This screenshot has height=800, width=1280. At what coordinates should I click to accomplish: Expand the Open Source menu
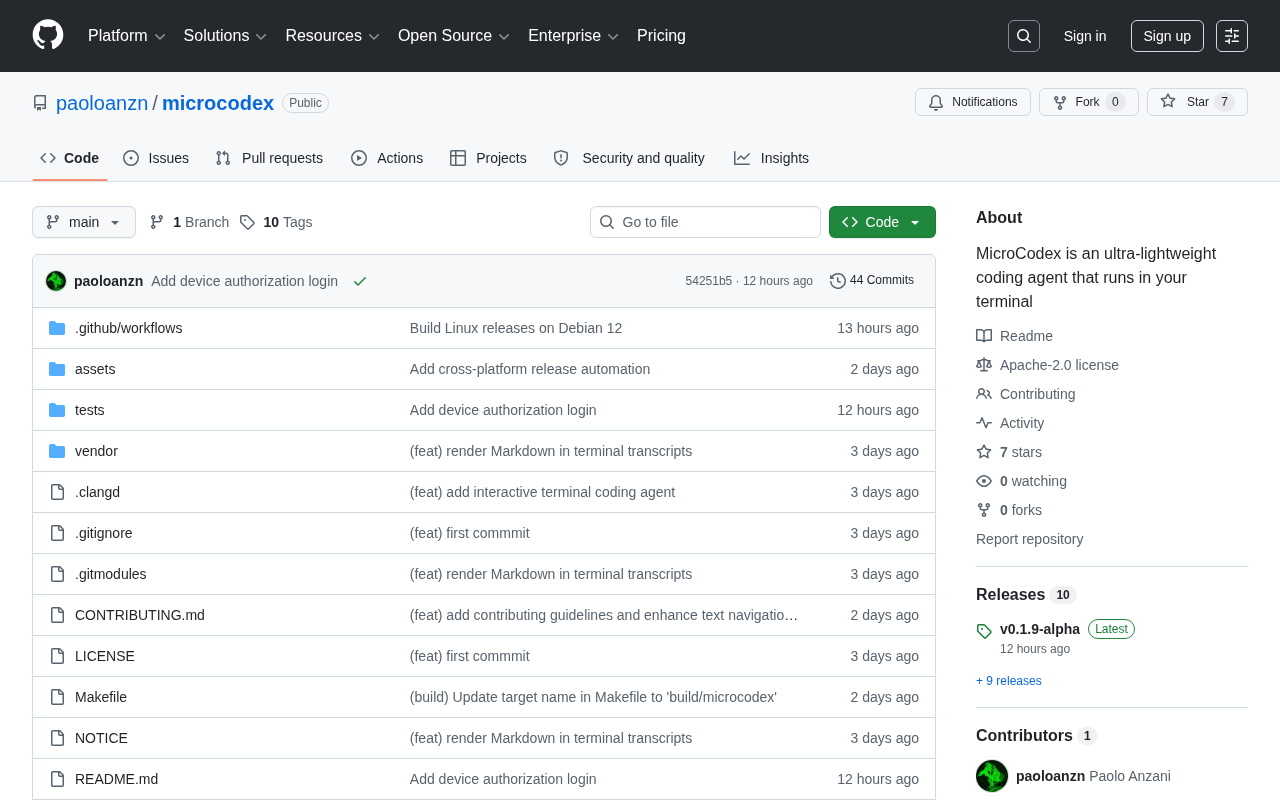pos(454,36)
